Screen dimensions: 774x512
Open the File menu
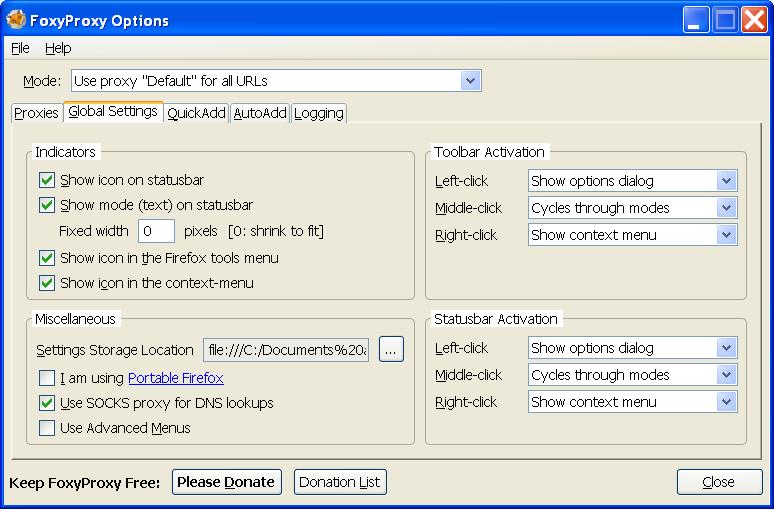pos(20,48)
